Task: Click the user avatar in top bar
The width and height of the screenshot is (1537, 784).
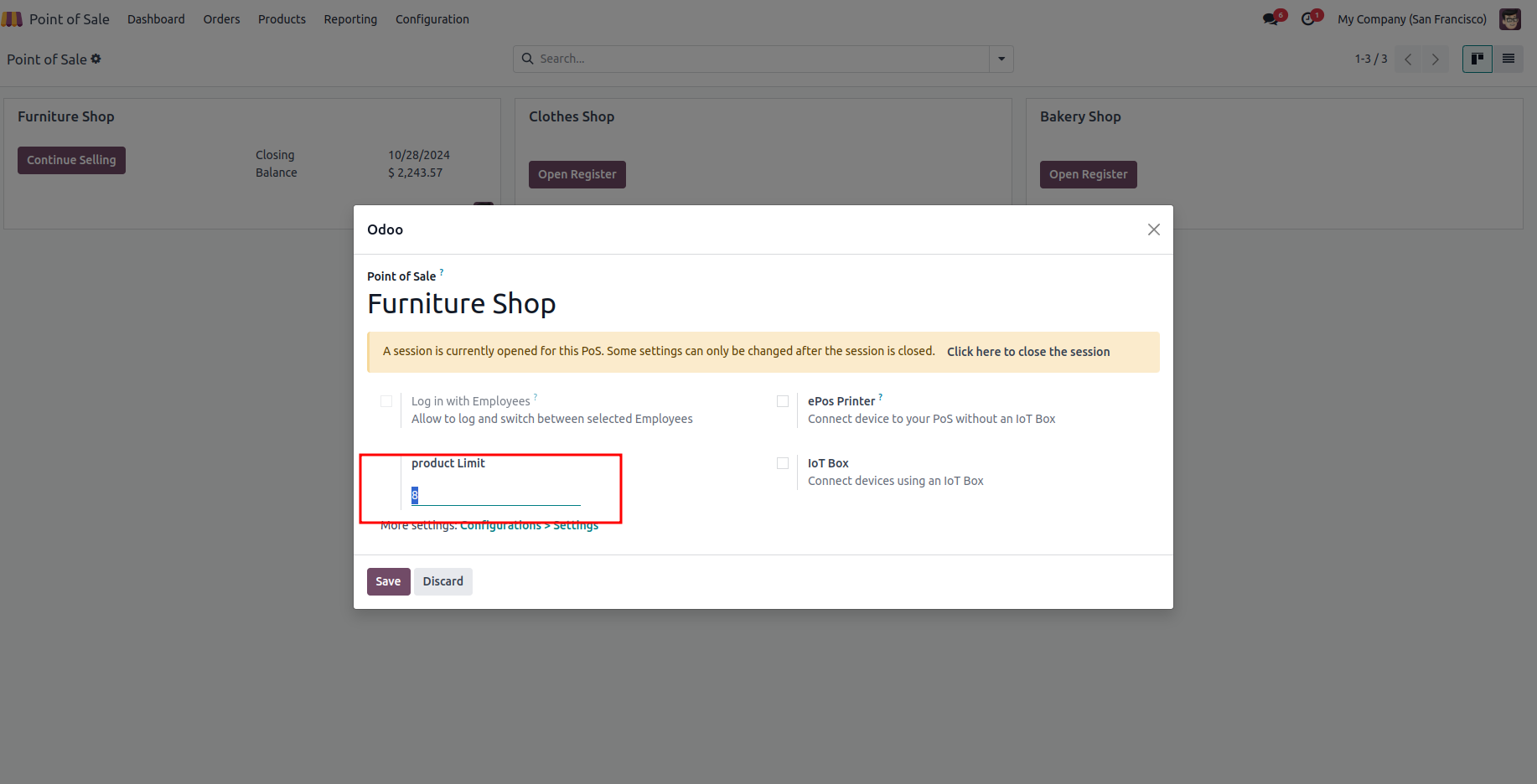Action: pyautogui.click(x=1509, y=18)
